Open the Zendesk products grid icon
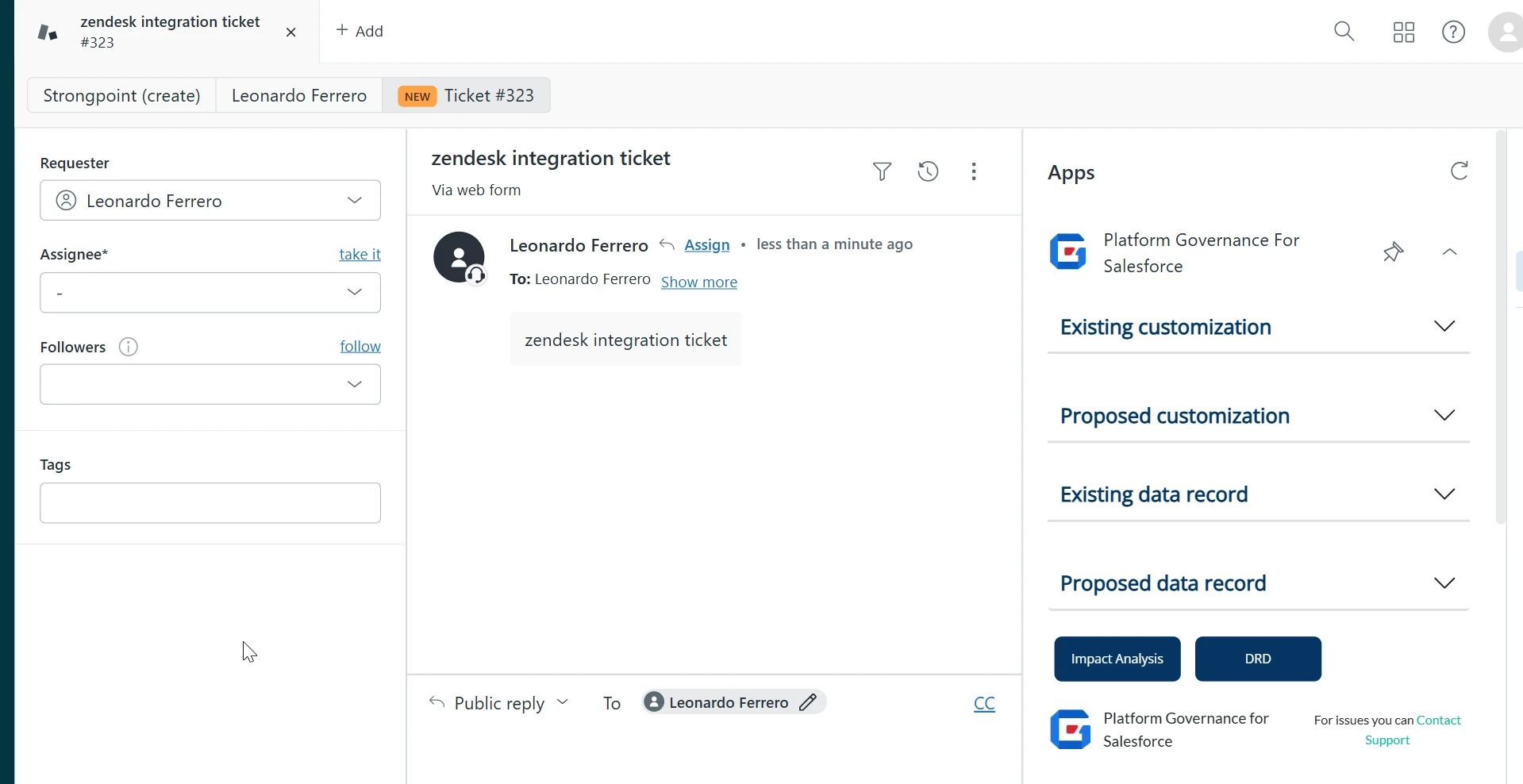The width and height of the screenshot is (1523, 784). click(1403, 32)
